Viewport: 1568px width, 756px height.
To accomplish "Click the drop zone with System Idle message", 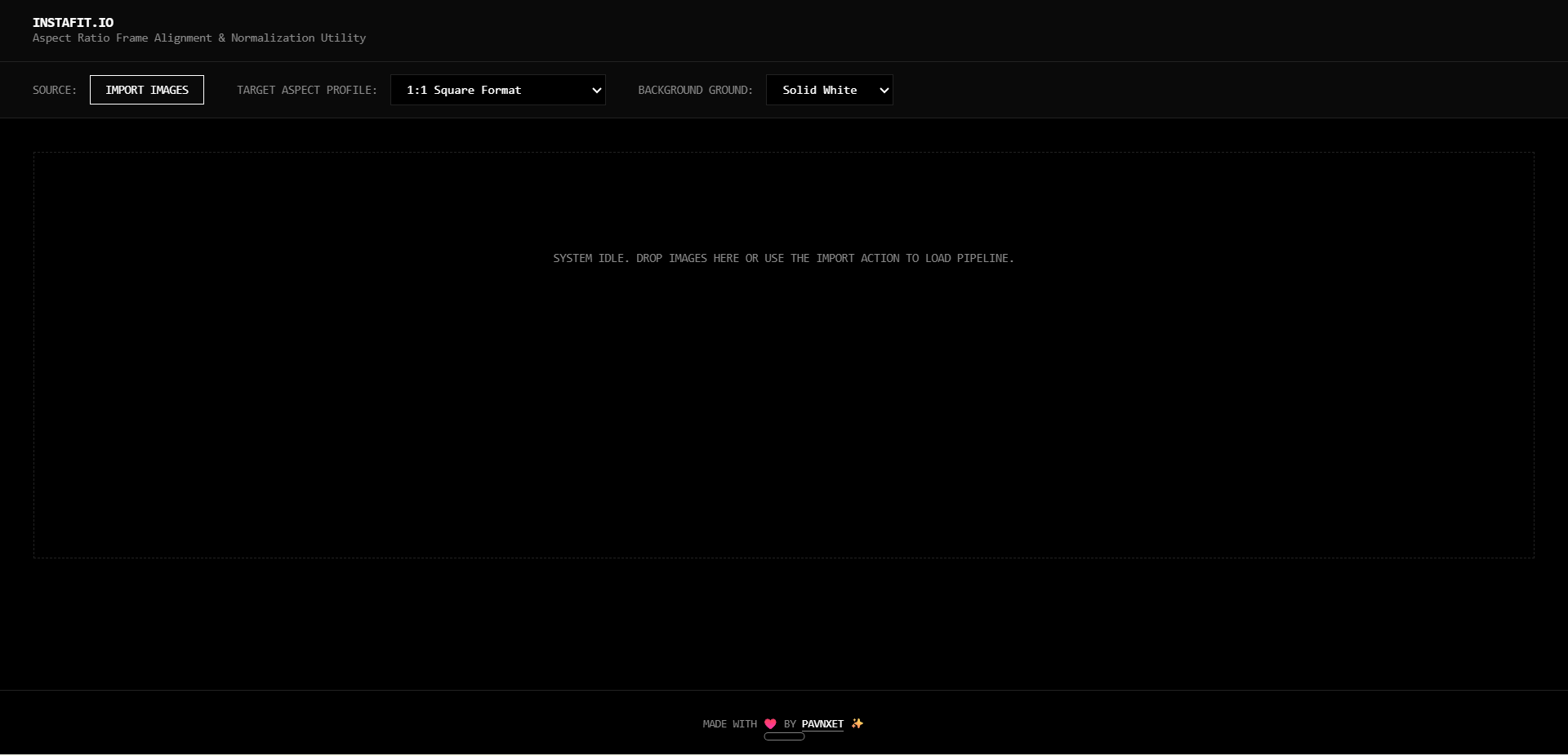I will click(784, 355).
